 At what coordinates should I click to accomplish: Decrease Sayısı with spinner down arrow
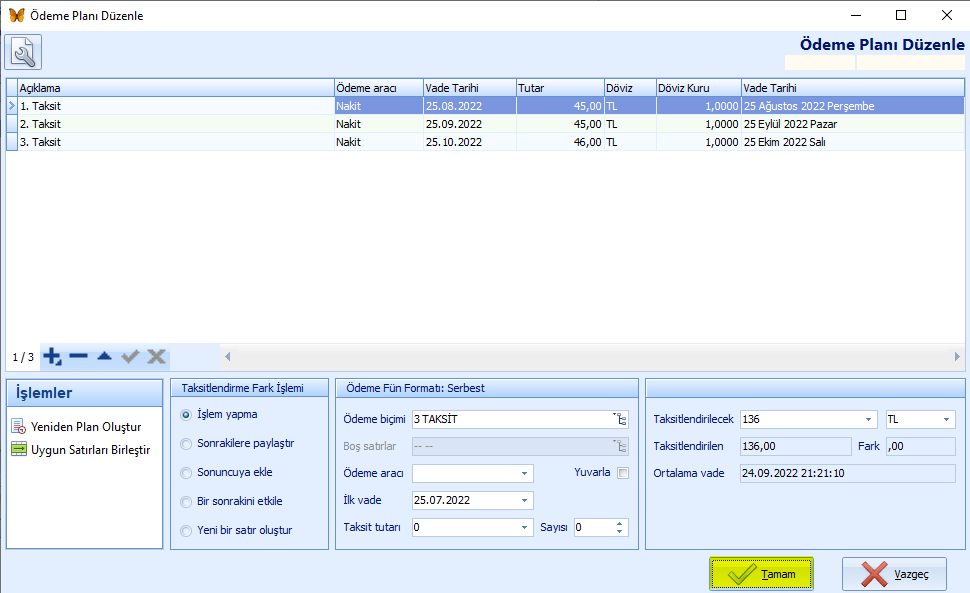click(619, 531)
